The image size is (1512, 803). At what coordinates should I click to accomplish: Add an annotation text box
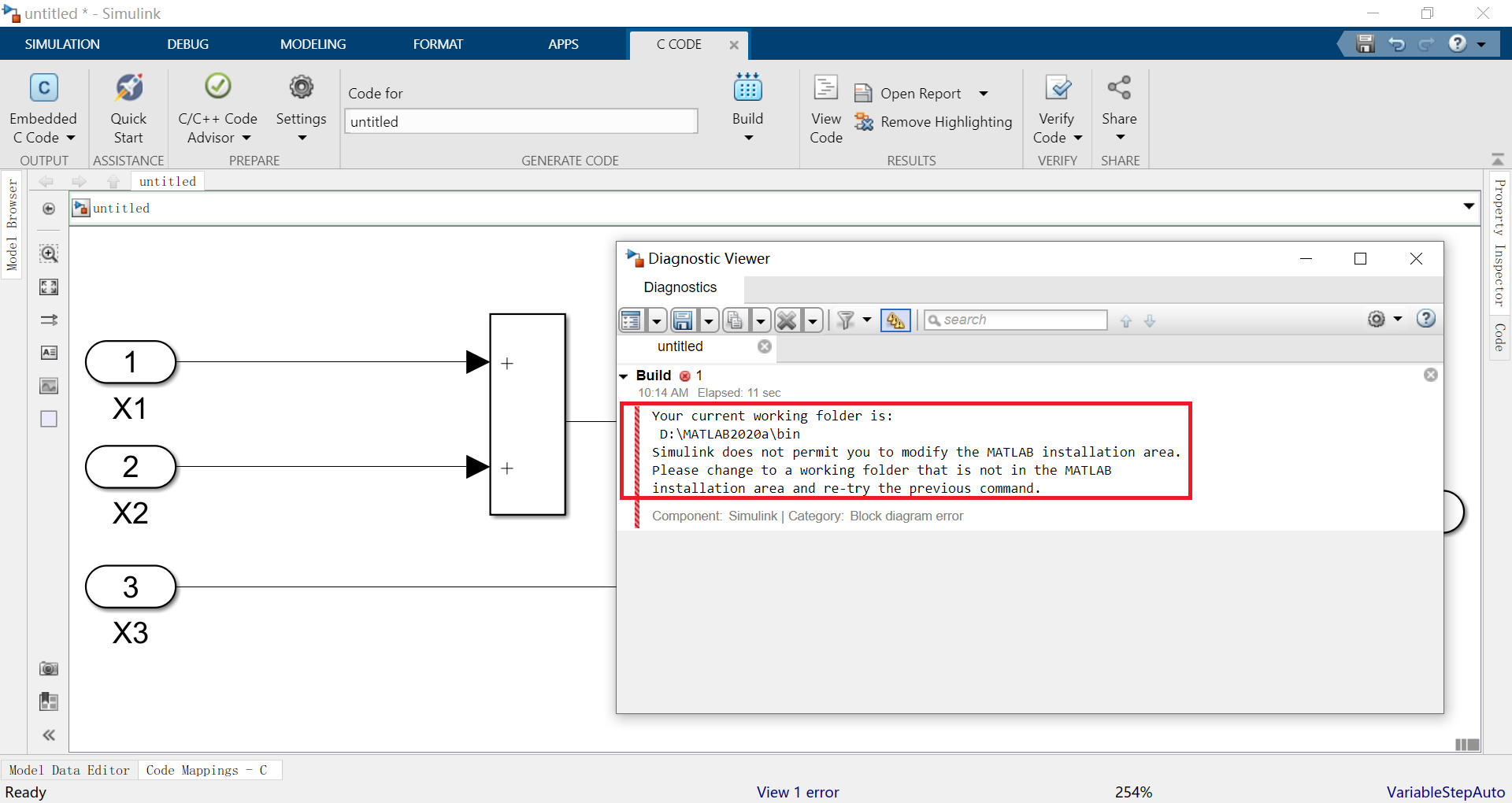point(49,353)
